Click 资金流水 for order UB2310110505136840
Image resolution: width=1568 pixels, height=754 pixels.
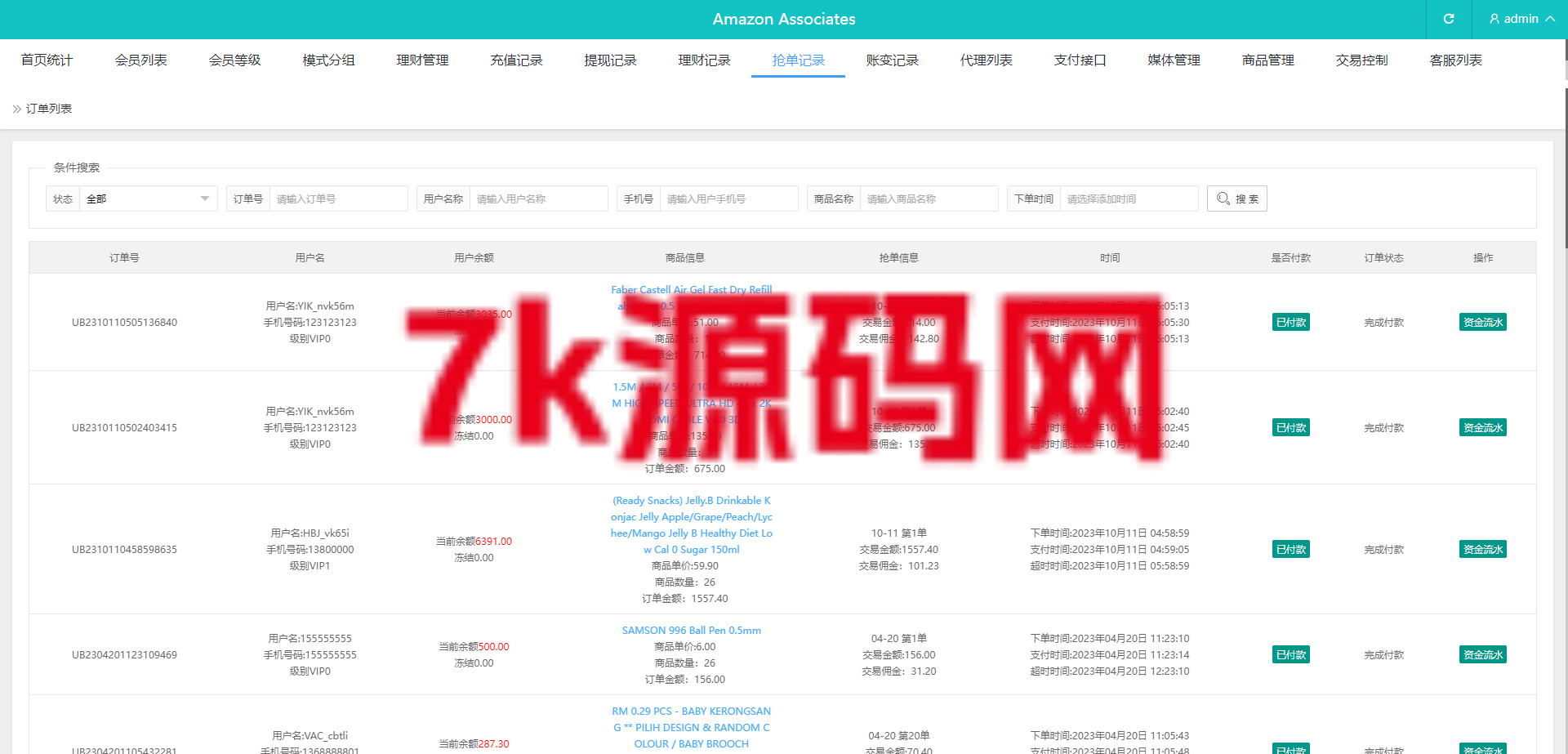coord(1482,322)
